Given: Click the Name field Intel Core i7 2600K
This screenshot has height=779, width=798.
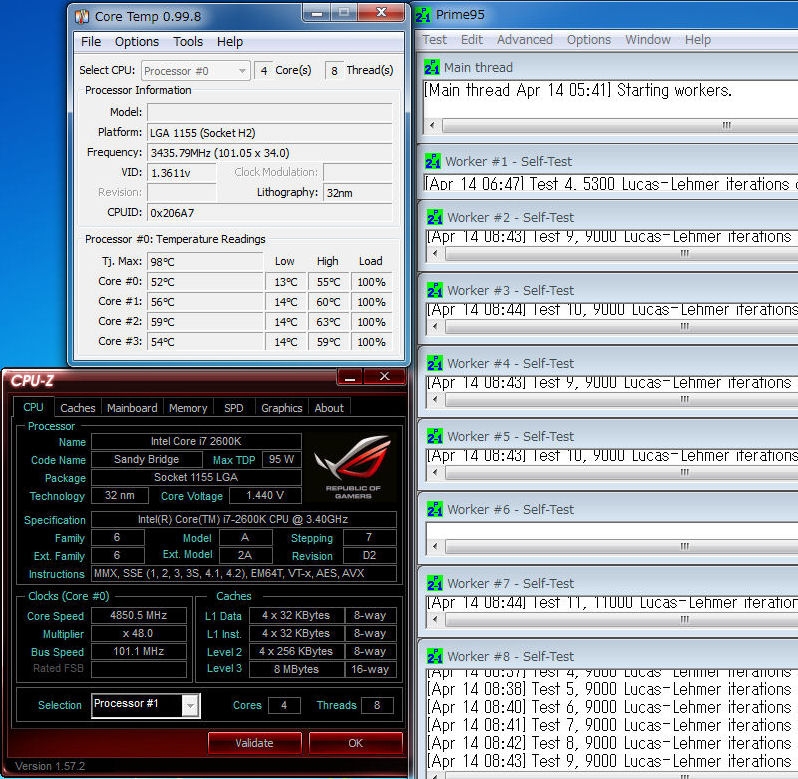Looking at the screenshot, I should (196, 441).
